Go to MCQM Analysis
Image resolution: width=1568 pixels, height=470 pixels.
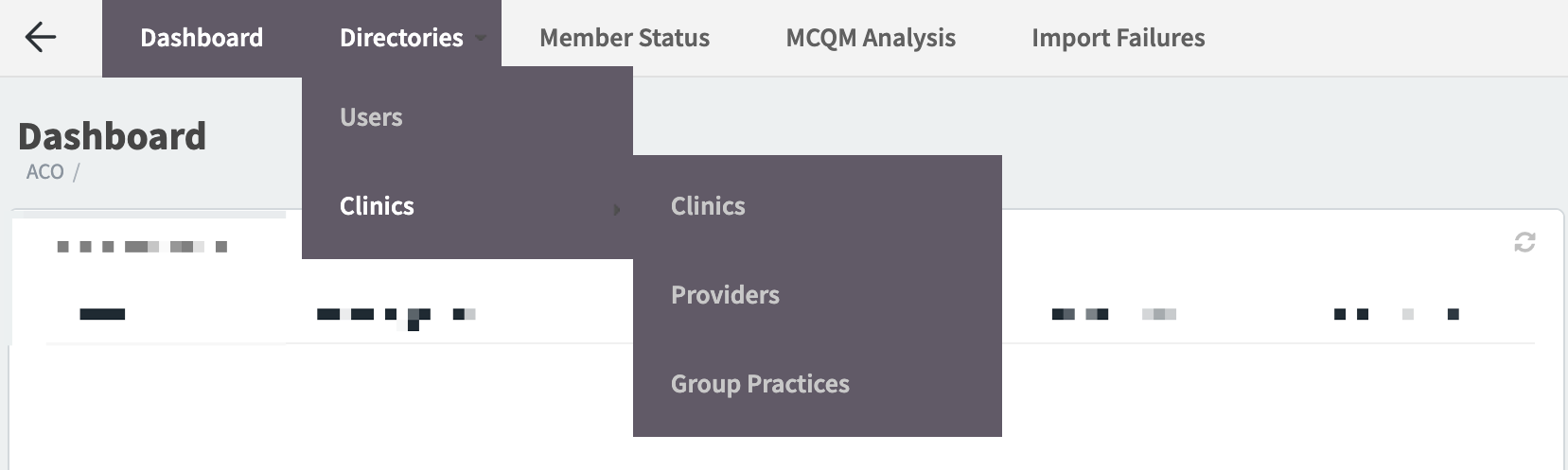pyautogui.click(x=871, y=38)
